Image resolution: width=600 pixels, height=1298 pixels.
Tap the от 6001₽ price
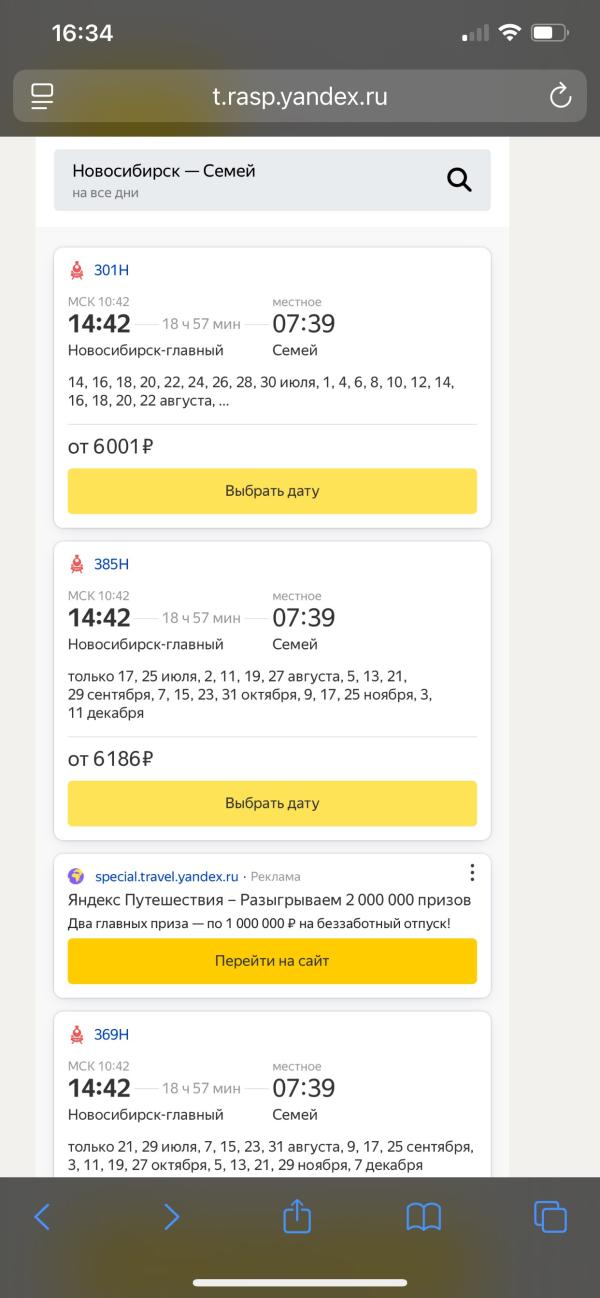click(x=110, y=447)
